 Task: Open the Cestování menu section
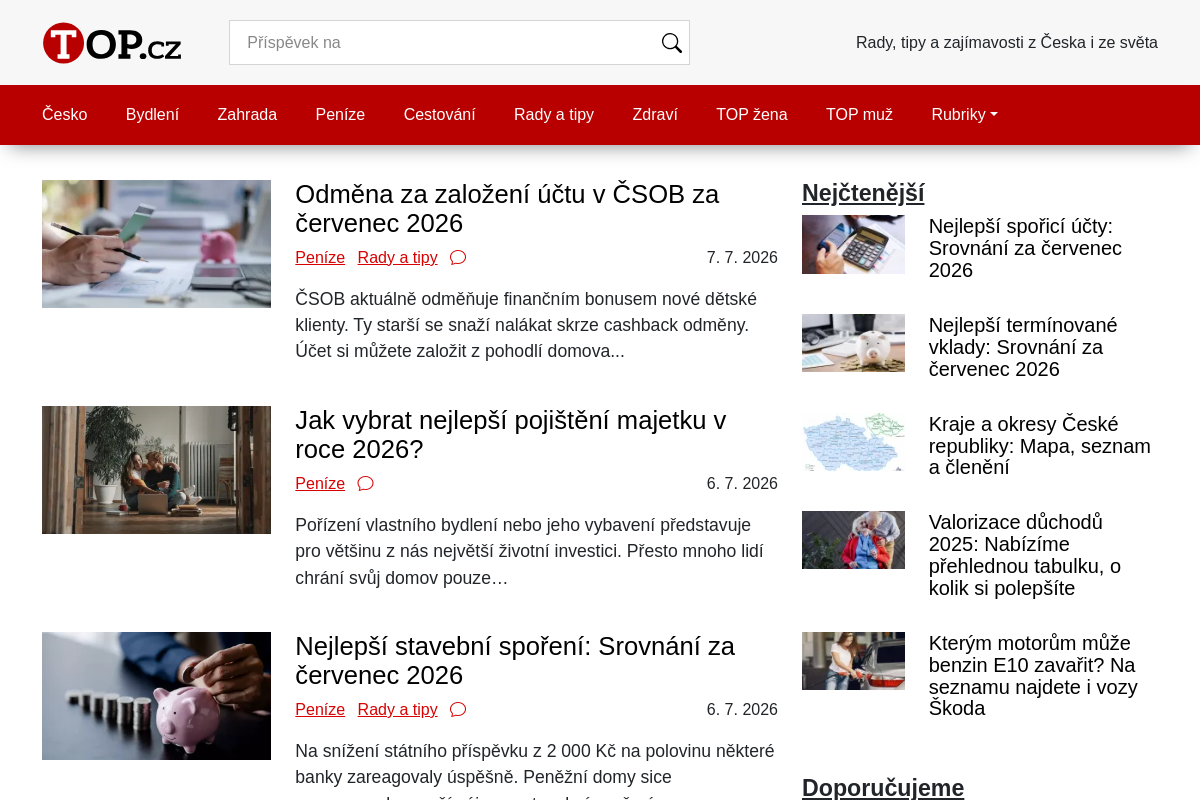(439, 114)
